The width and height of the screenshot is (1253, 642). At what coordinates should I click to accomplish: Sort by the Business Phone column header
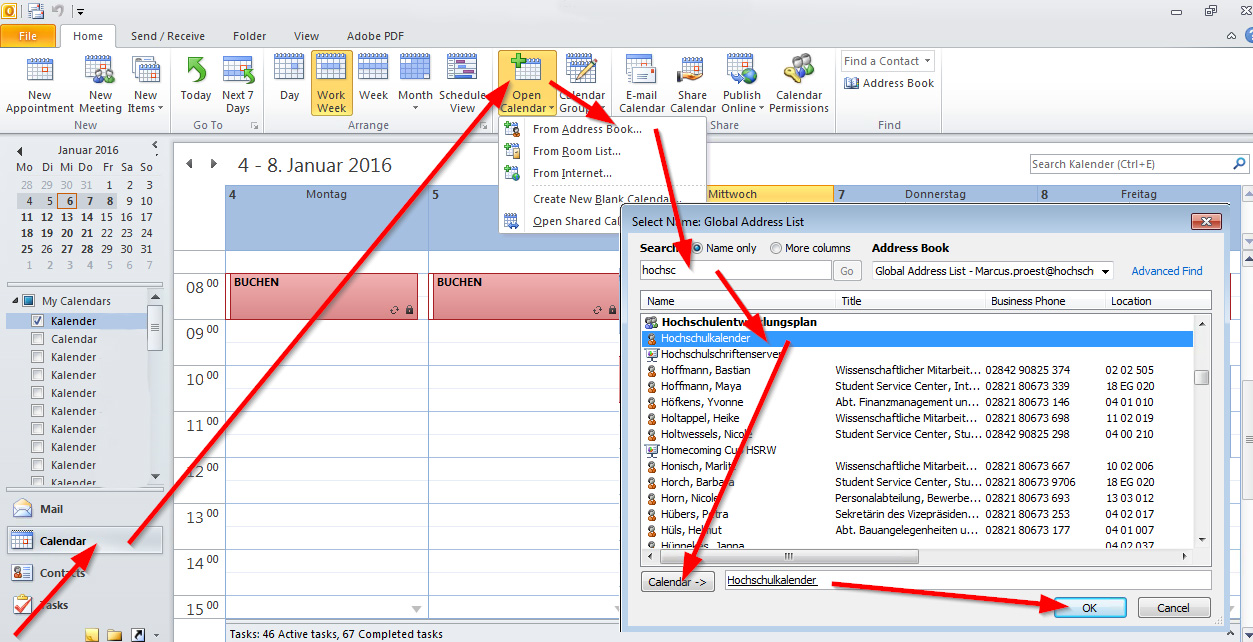[x=1045, y=300]
